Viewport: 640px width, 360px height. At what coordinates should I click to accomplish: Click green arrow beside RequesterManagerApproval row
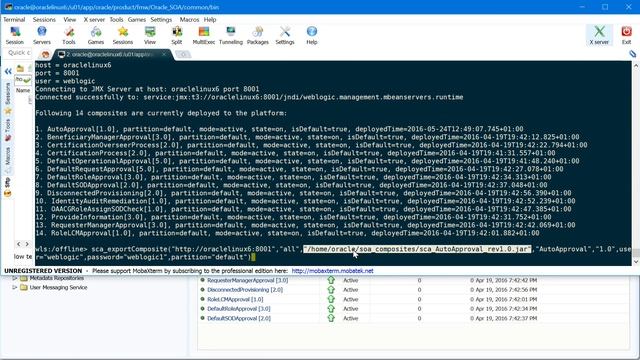(331, 280)
